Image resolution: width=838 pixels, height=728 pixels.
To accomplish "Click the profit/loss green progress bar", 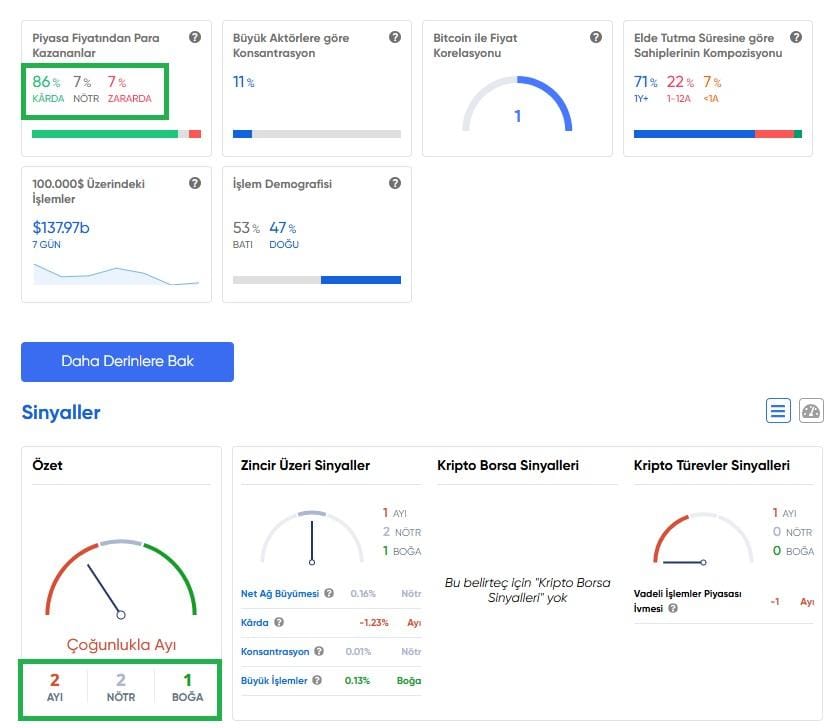I will pos(105,134).
